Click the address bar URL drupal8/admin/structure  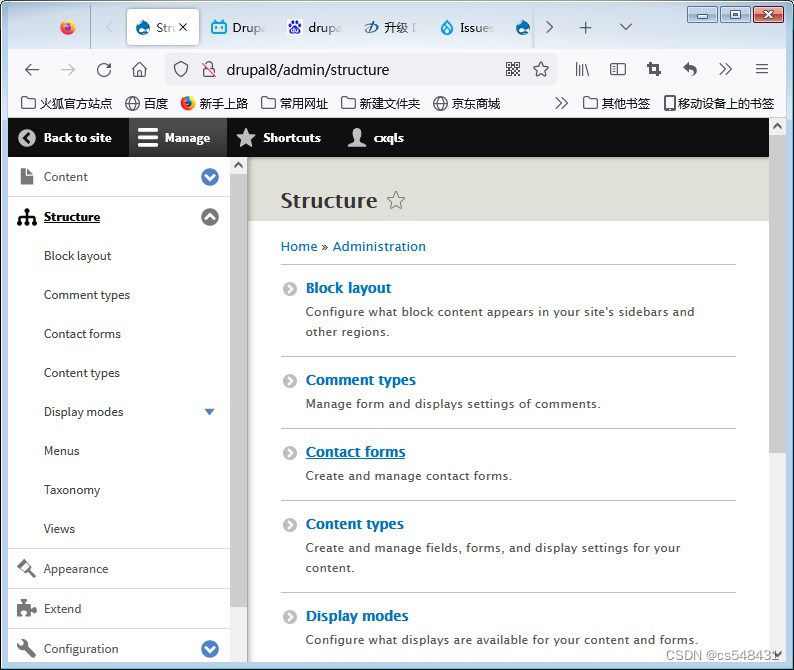click(307, 69)
